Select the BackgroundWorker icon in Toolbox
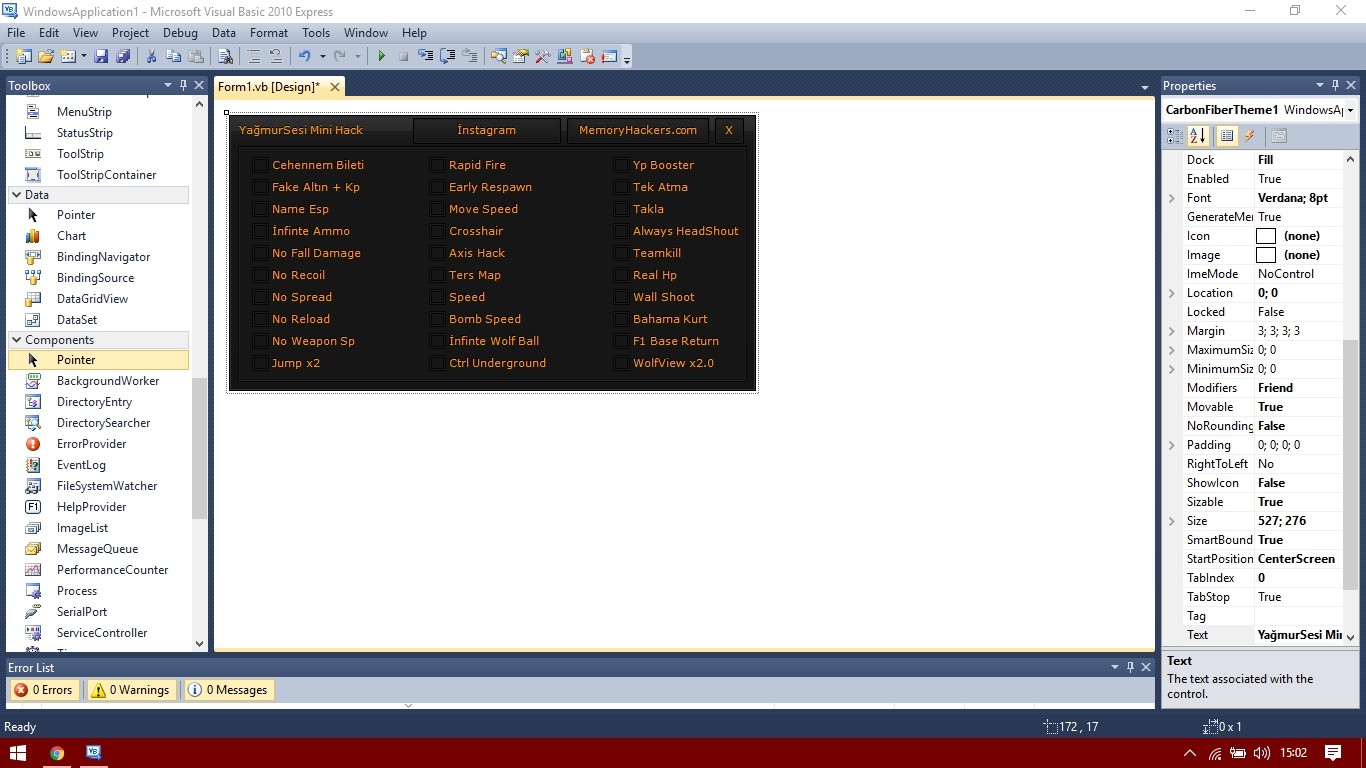Viewport: 1366px width, 768px height. click(33, 381)
